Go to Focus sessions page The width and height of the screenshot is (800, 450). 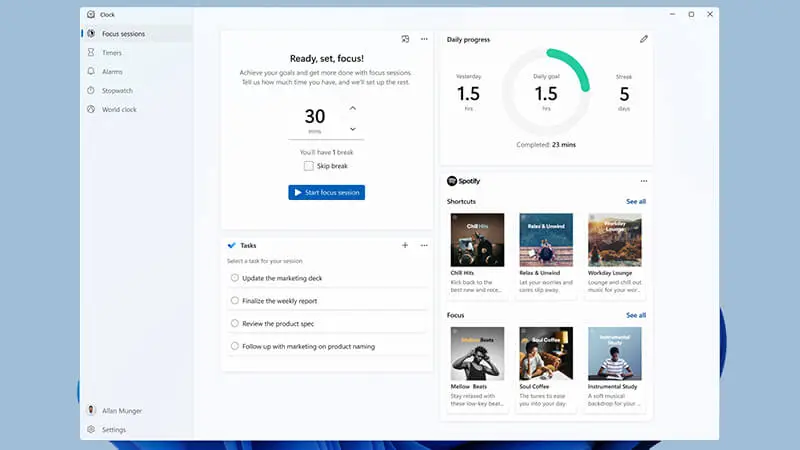pyautogui.click(x=123, y=34)
